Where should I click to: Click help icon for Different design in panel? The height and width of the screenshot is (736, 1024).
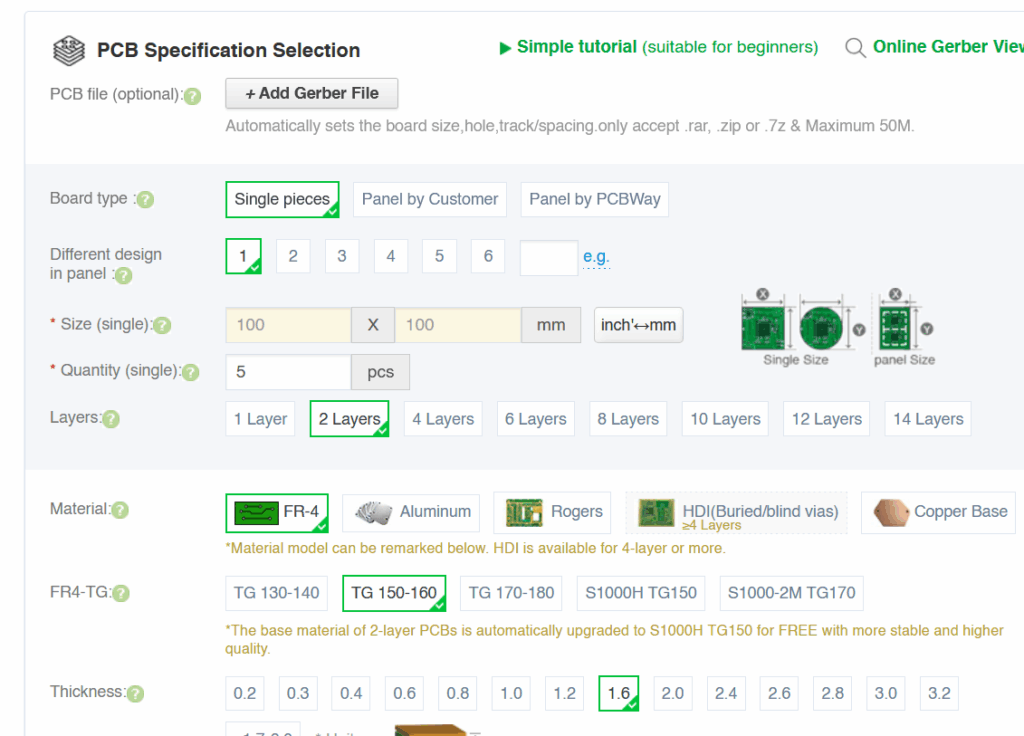point(123,276)
